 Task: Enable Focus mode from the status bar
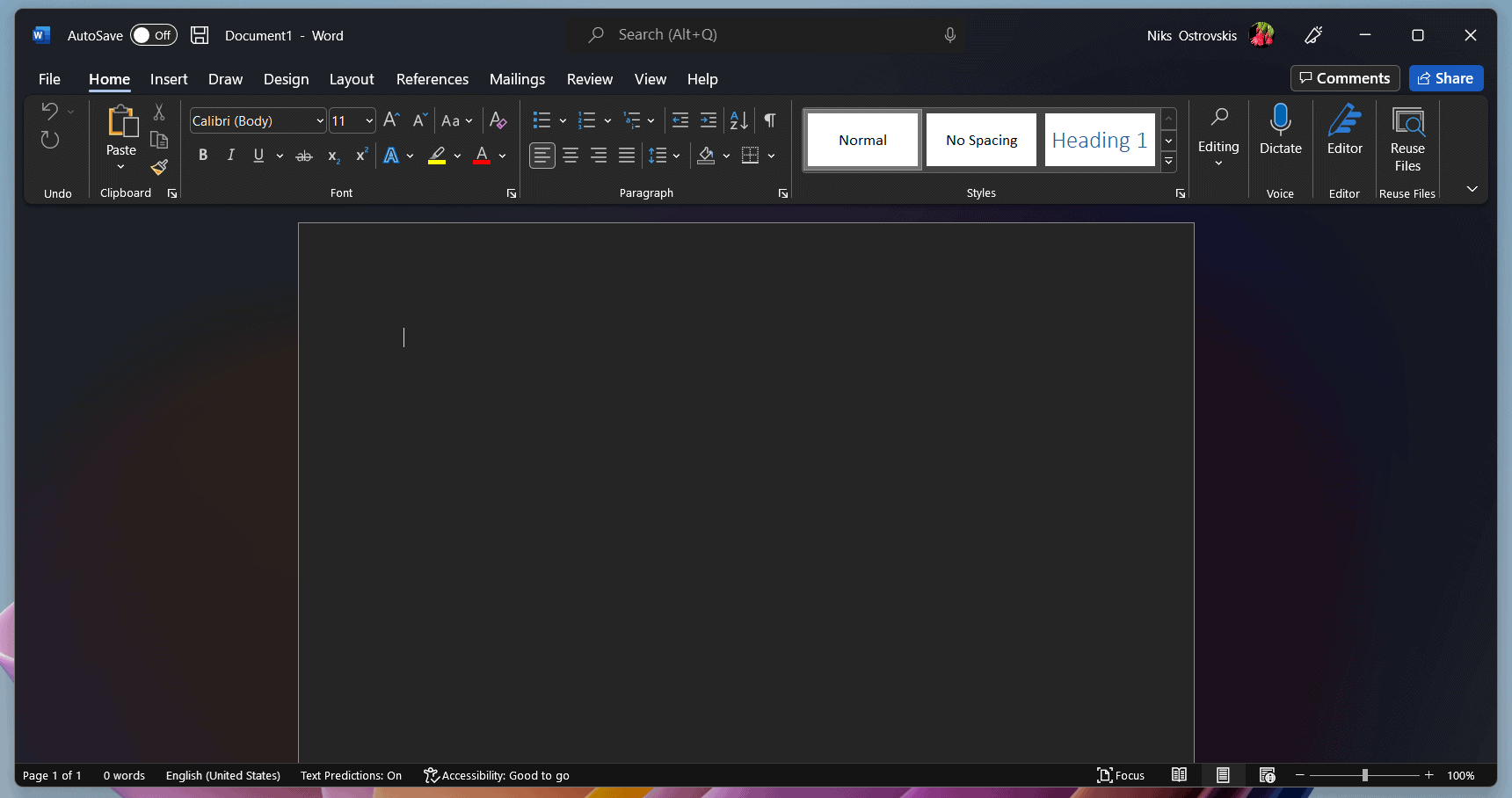1122,775
